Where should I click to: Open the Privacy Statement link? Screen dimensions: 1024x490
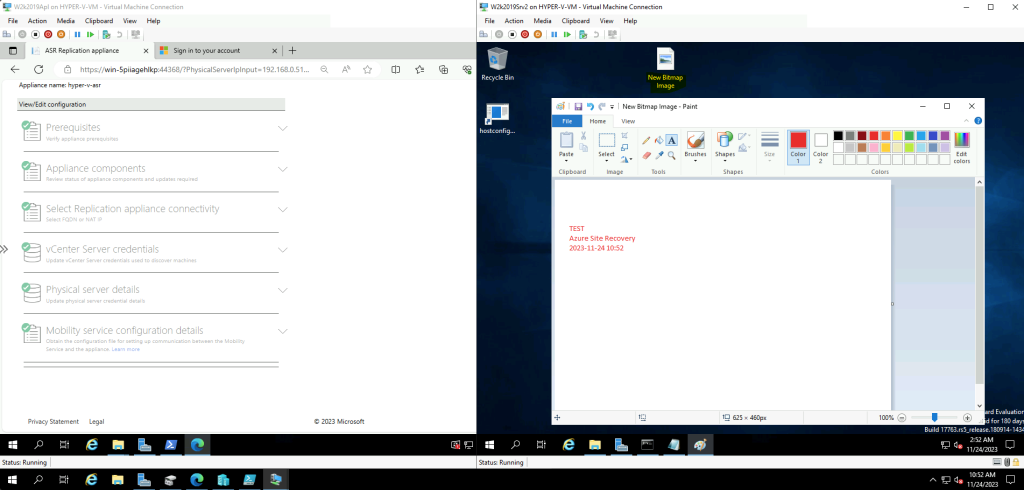(x=53, y=421)
